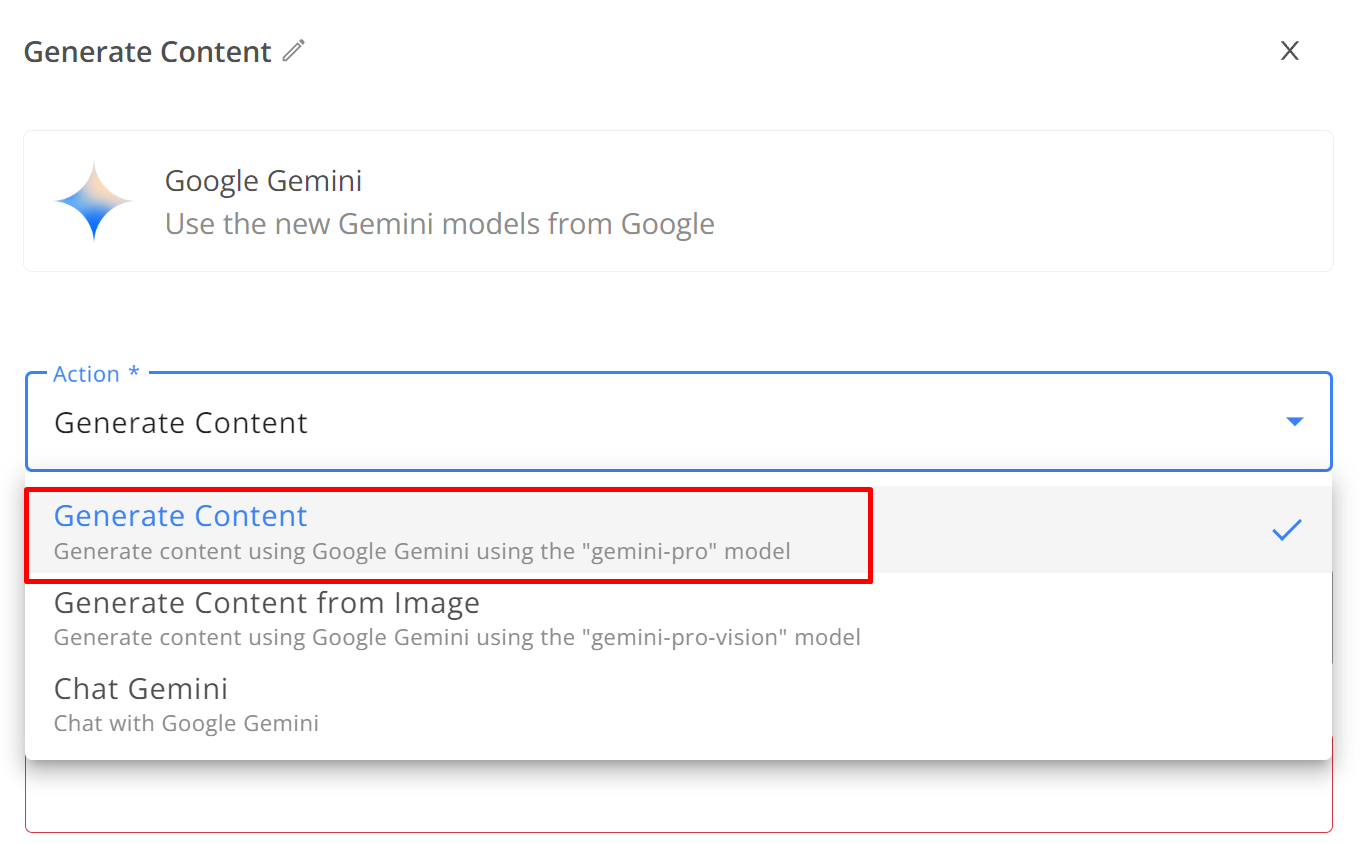Click the Chat with Google Gemini description

pyautogui.click(x=186, y=723)
